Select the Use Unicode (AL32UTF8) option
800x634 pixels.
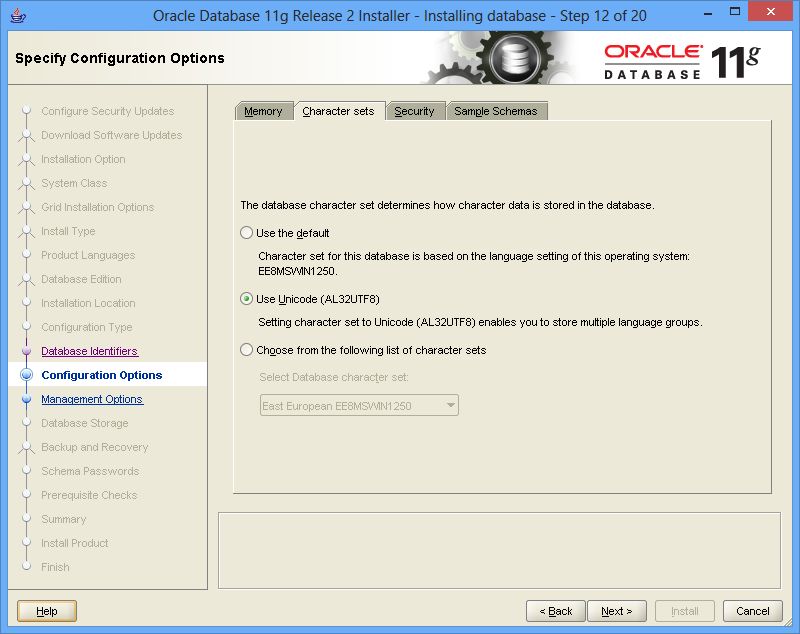246,299
